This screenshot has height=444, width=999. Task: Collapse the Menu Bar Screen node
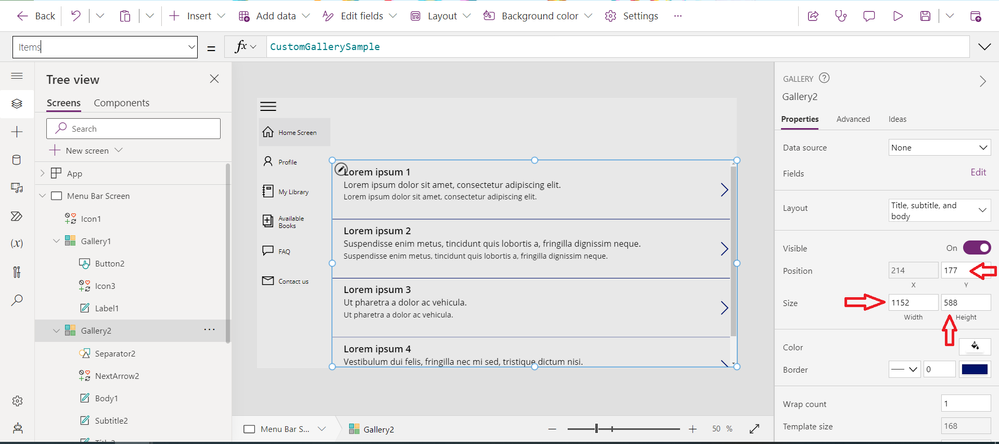(42, 196)
